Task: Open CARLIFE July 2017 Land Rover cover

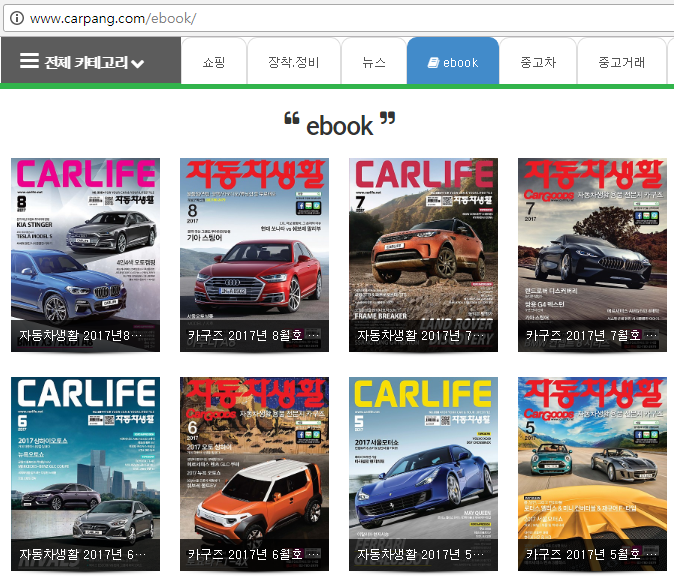Action: click(423, 255)
